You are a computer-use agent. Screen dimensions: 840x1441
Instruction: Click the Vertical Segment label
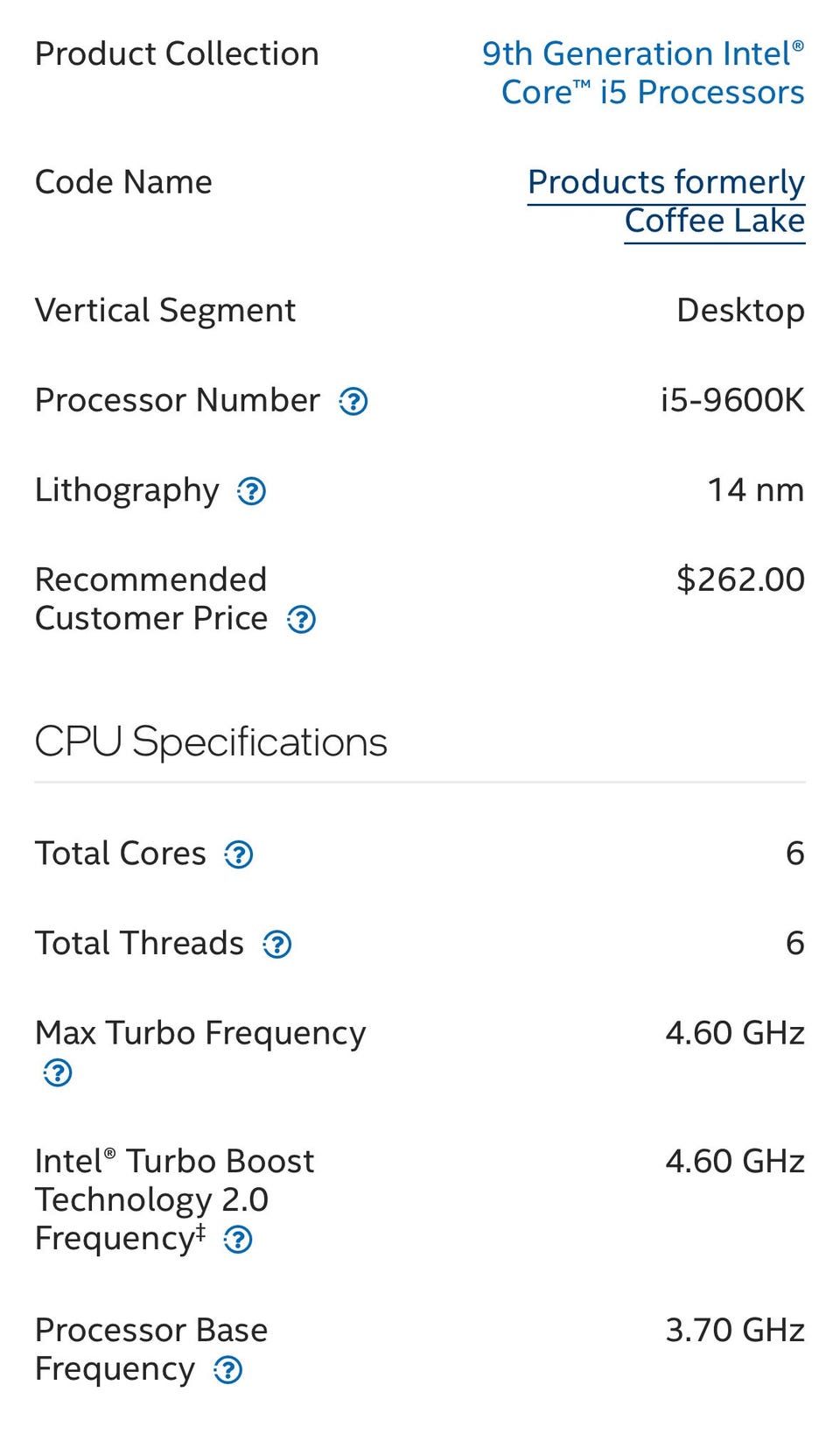165,311
